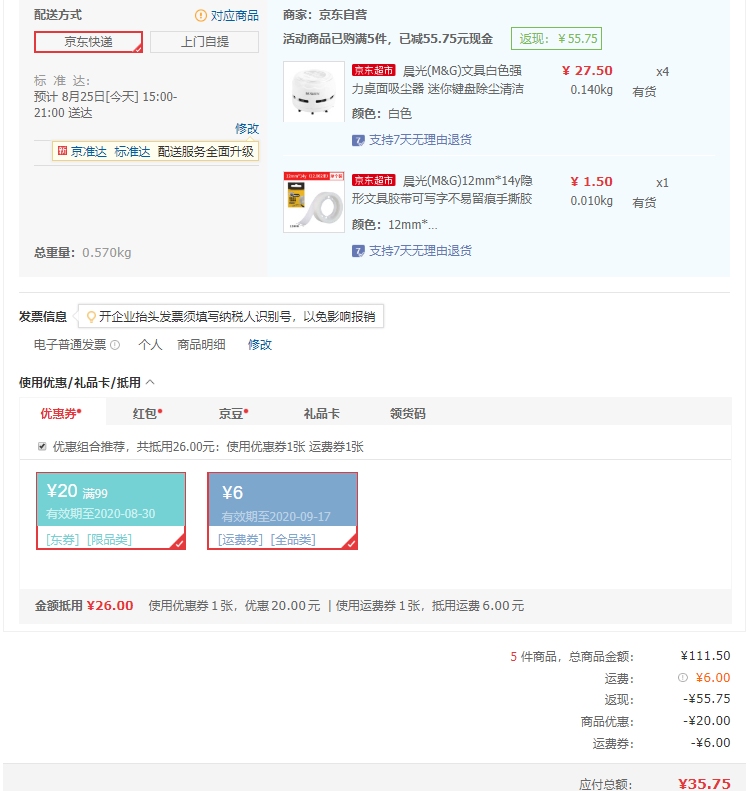Choose 上门自提 pickup option
This screenshot has height=791, width=750.
204,42
